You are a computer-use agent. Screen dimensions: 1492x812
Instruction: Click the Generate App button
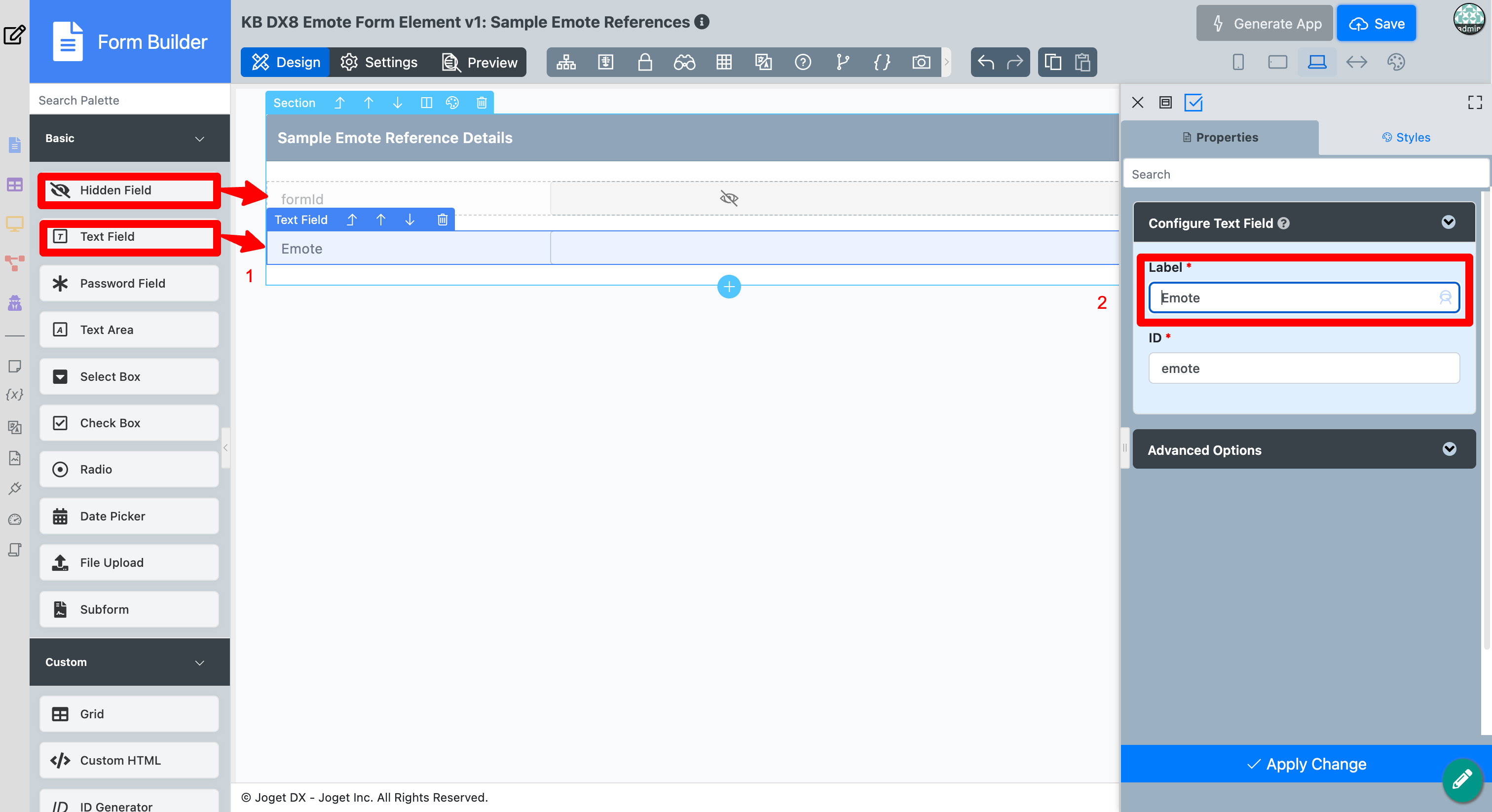coord(1265,23)
